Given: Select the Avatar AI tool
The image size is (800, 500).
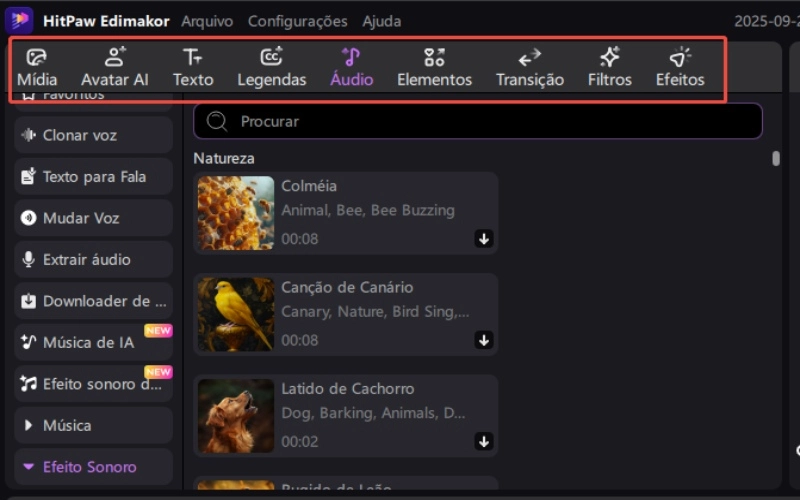Looking at the screenshot, I should pos(114,68).
